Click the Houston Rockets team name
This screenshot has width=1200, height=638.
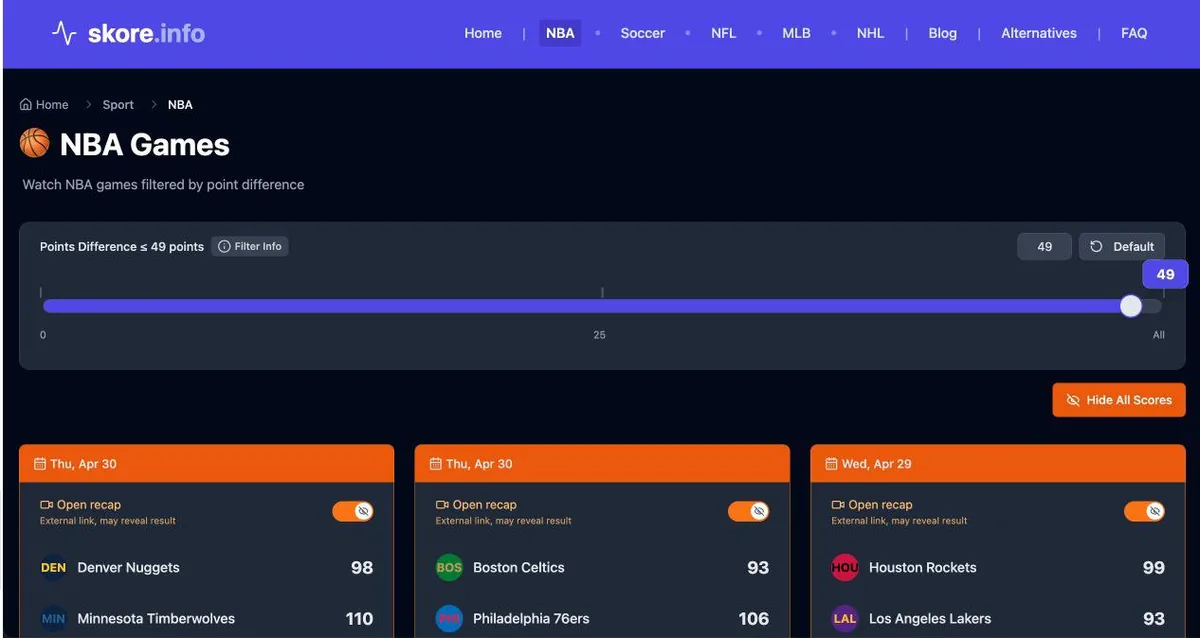923,567
